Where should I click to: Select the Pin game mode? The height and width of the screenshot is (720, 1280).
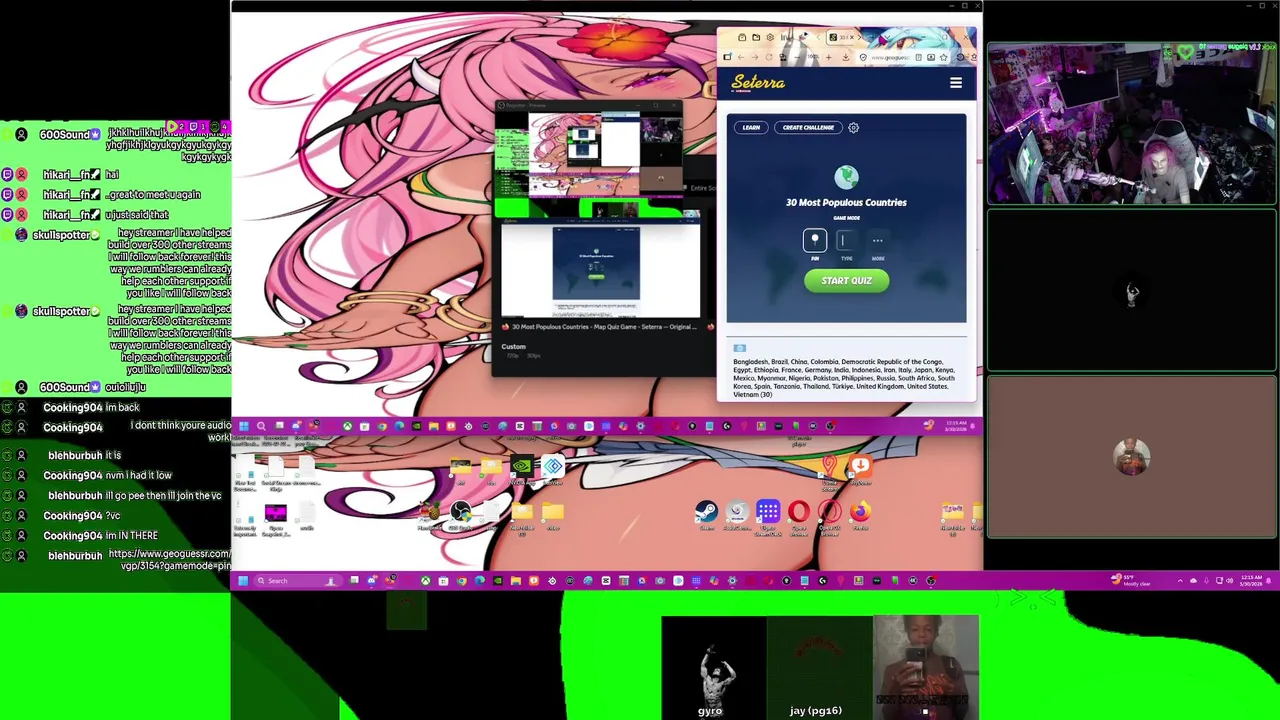click(815, 241)
